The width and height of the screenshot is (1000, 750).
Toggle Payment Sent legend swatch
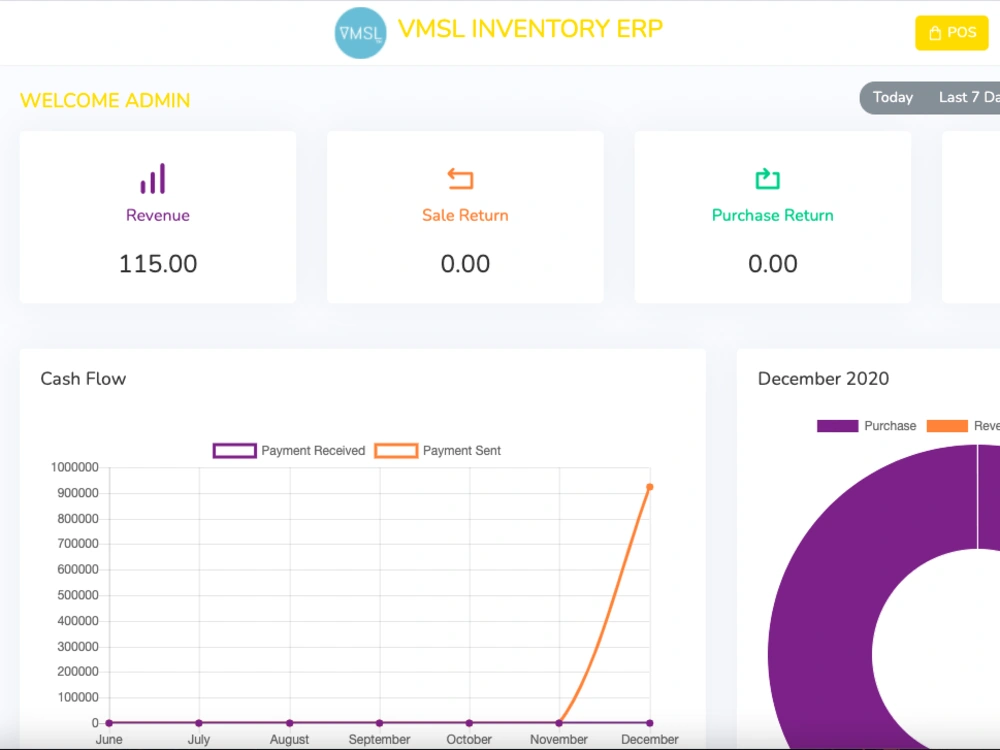tap(396, 451)
